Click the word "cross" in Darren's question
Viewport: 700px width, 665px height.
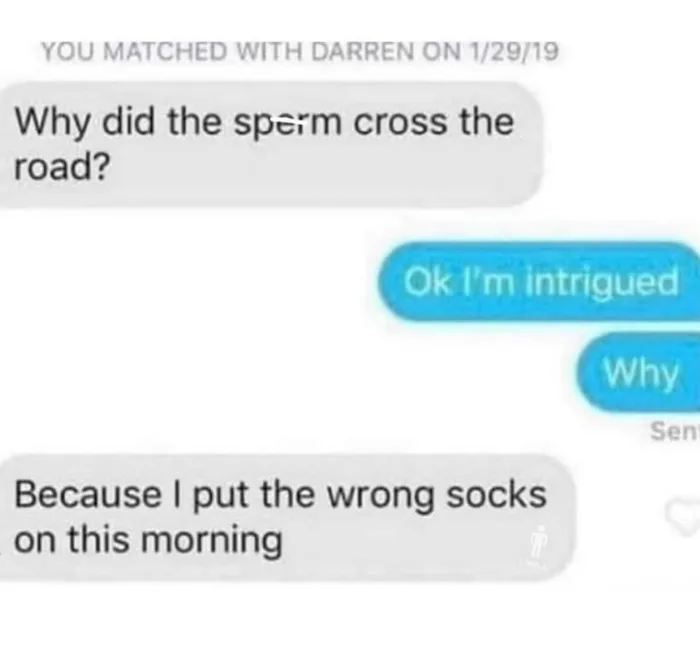400,123
